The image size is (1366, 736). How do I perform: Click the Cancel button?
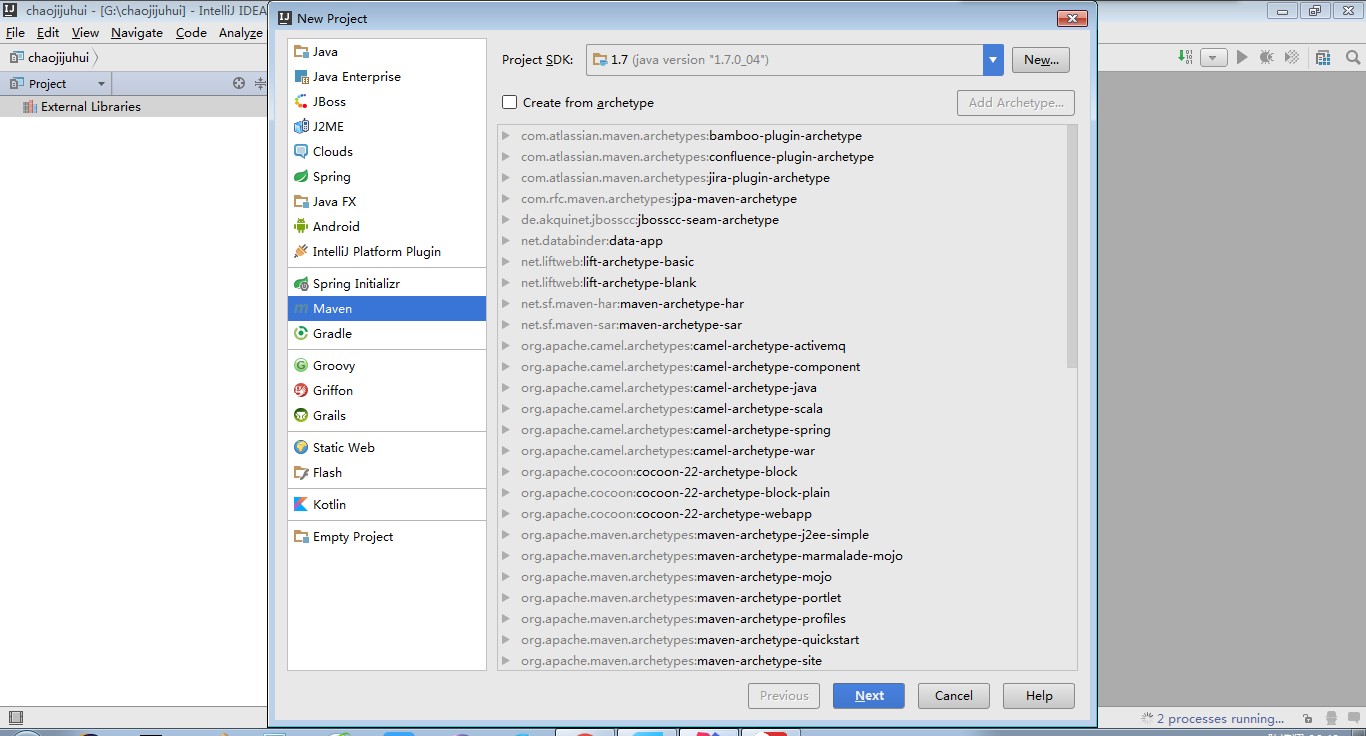pyautogui.click(x=954, y=696)
